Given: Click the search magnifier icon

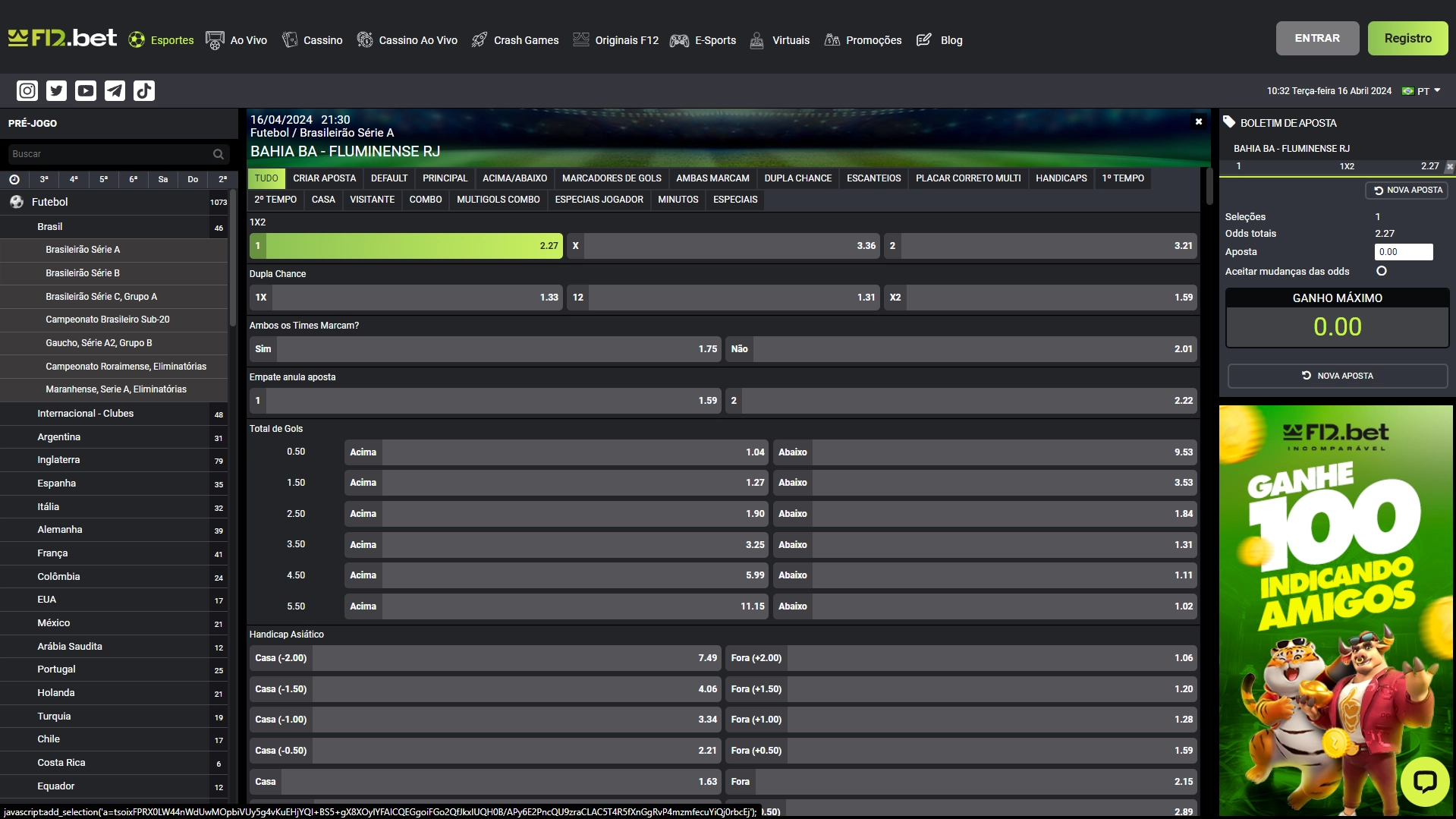Looking at the screenshot, I should [x=219, y=154].
